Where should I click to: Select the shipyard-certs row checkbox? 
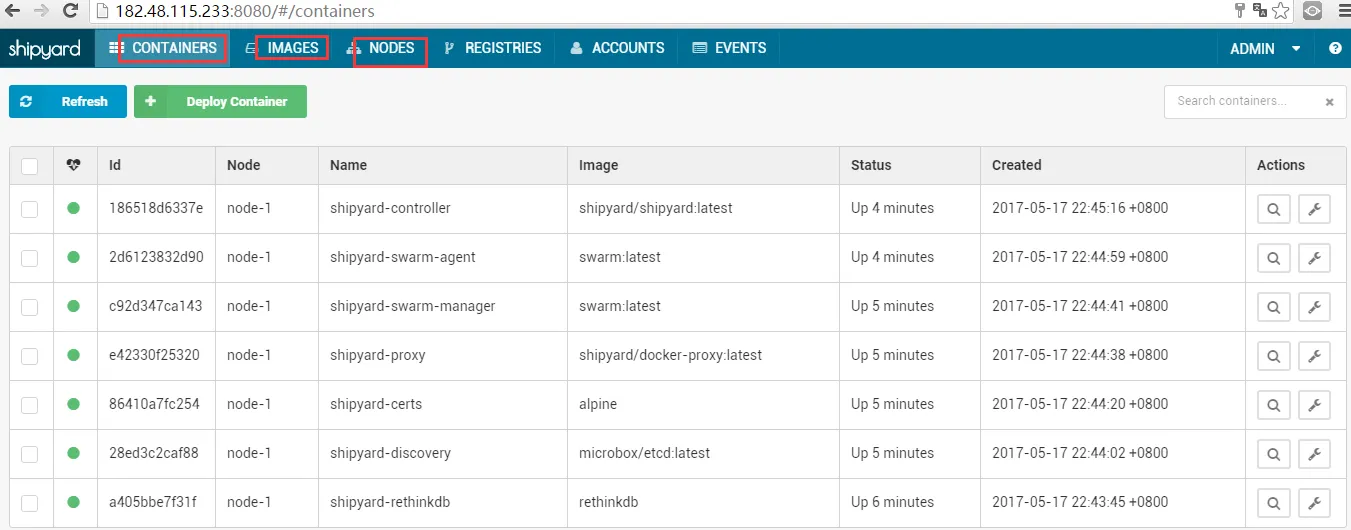coord(30,405)
